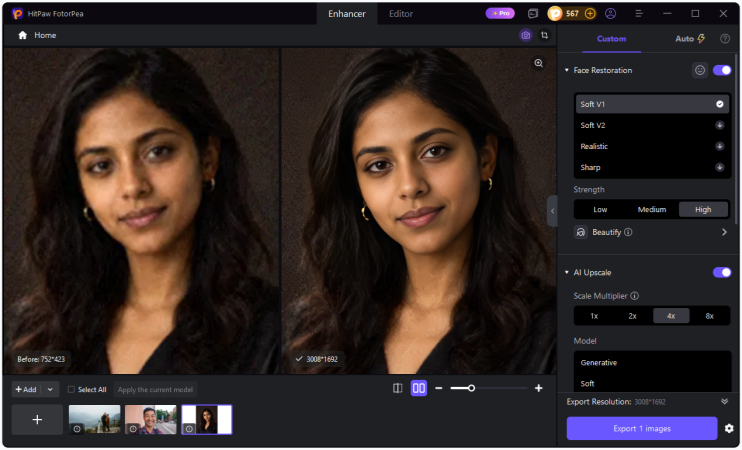Open the Custom tab

(611, 39)
